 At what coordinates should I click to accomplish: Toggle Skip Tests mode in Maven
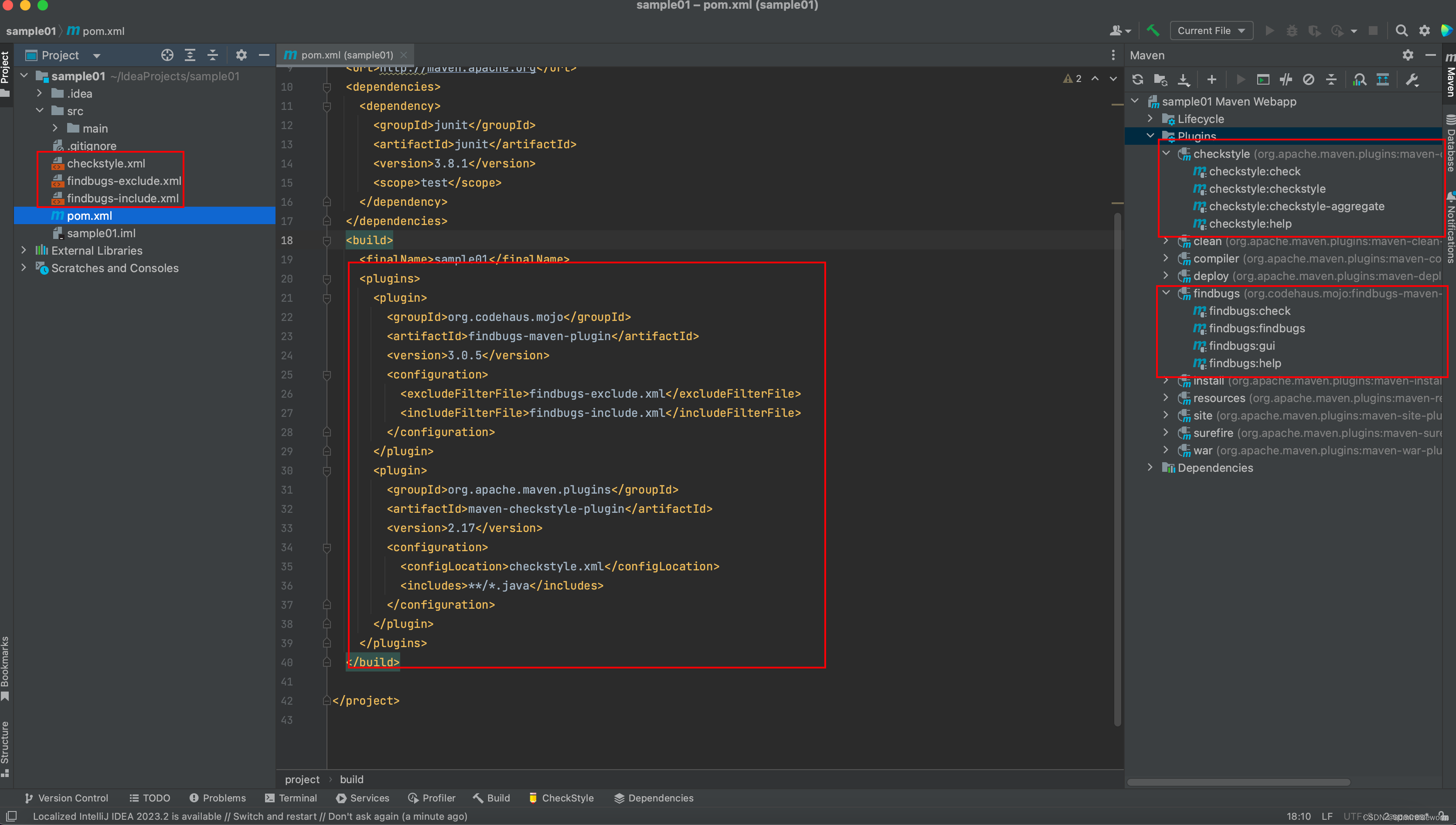click(x=1308, y=79)
